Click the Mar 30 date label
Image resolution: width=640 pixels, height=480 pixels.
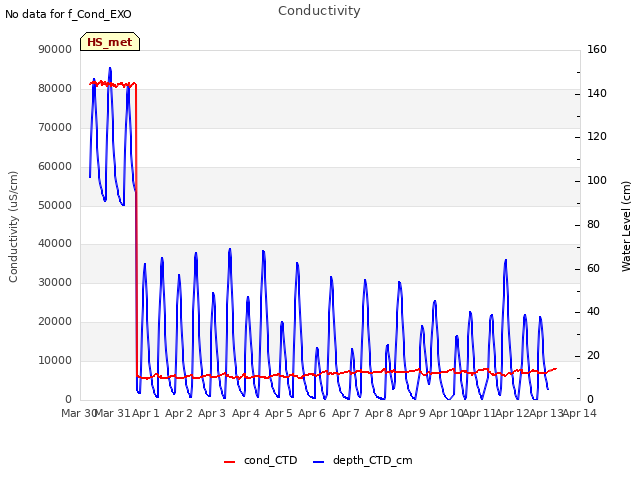coord(78,413)
